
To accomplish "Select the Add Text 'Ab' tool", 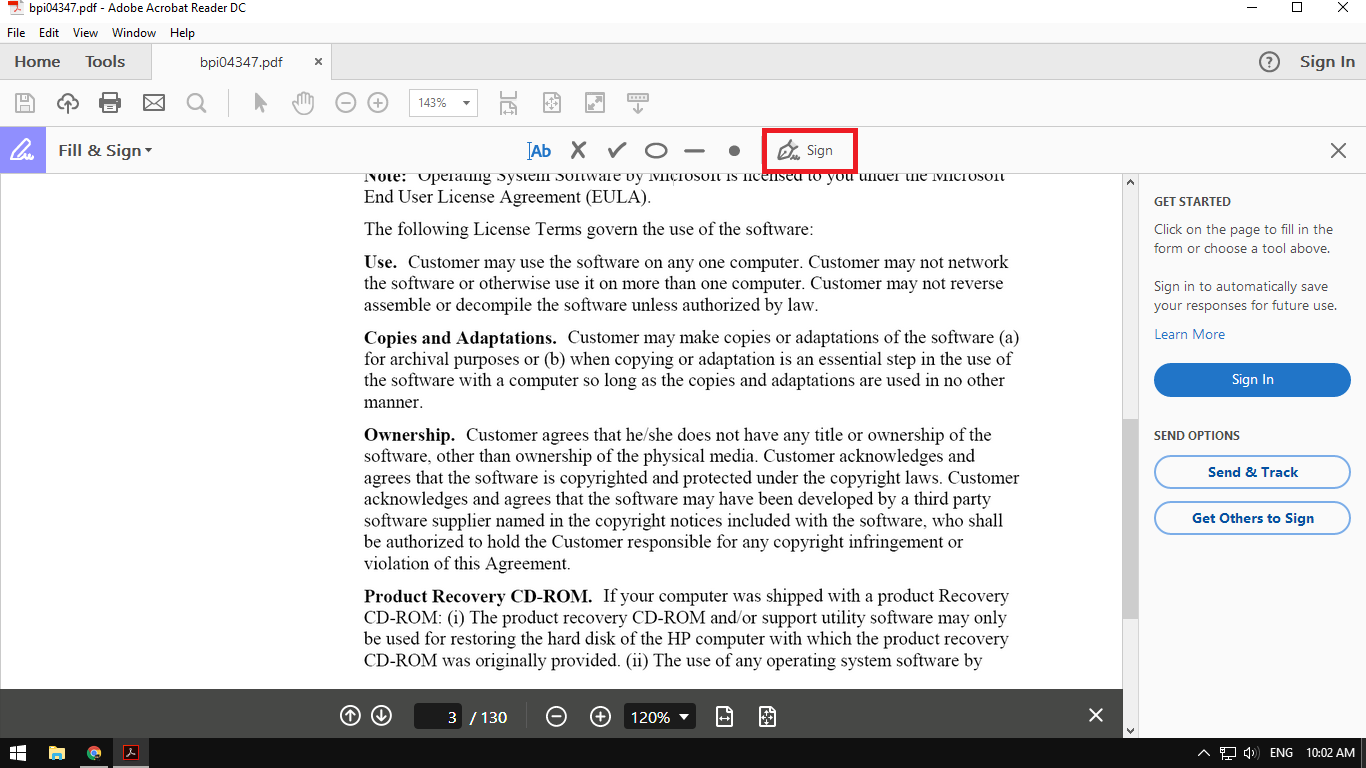I will [539, 151].
